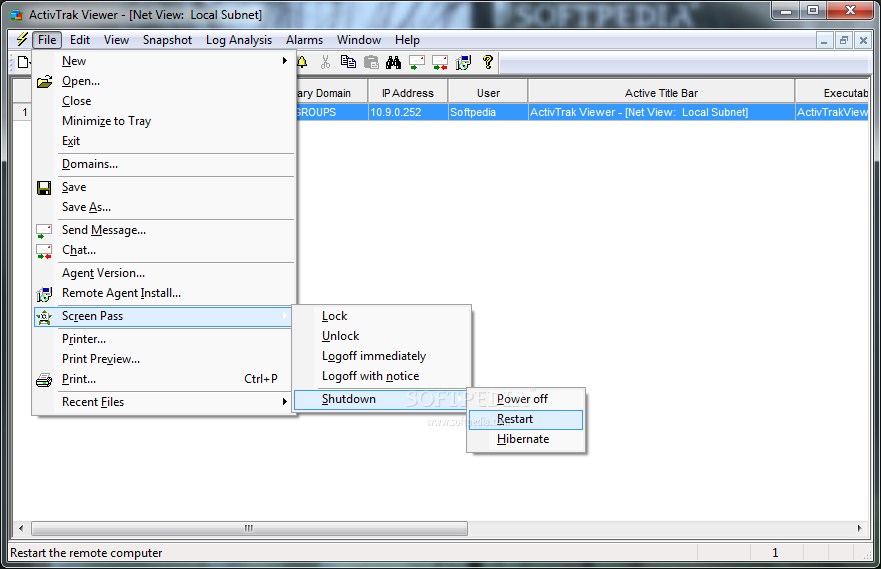Click the ActivTrak Viewer title bar icon
The image size is (881, 569).
coord(16,15)
